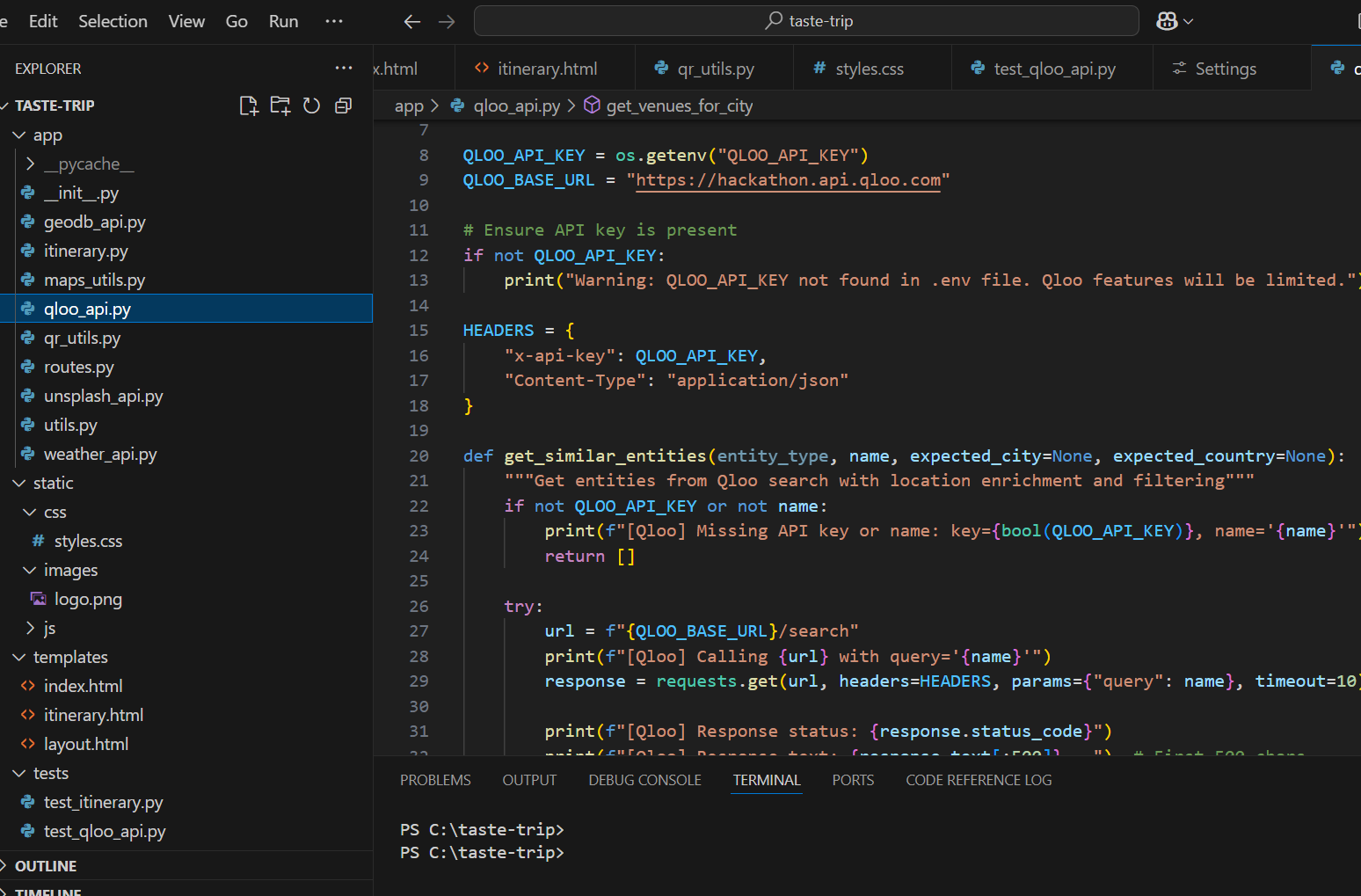Screen dimensions: 1361x896
Task: Open the Run menu
Action: click(283, 21)
